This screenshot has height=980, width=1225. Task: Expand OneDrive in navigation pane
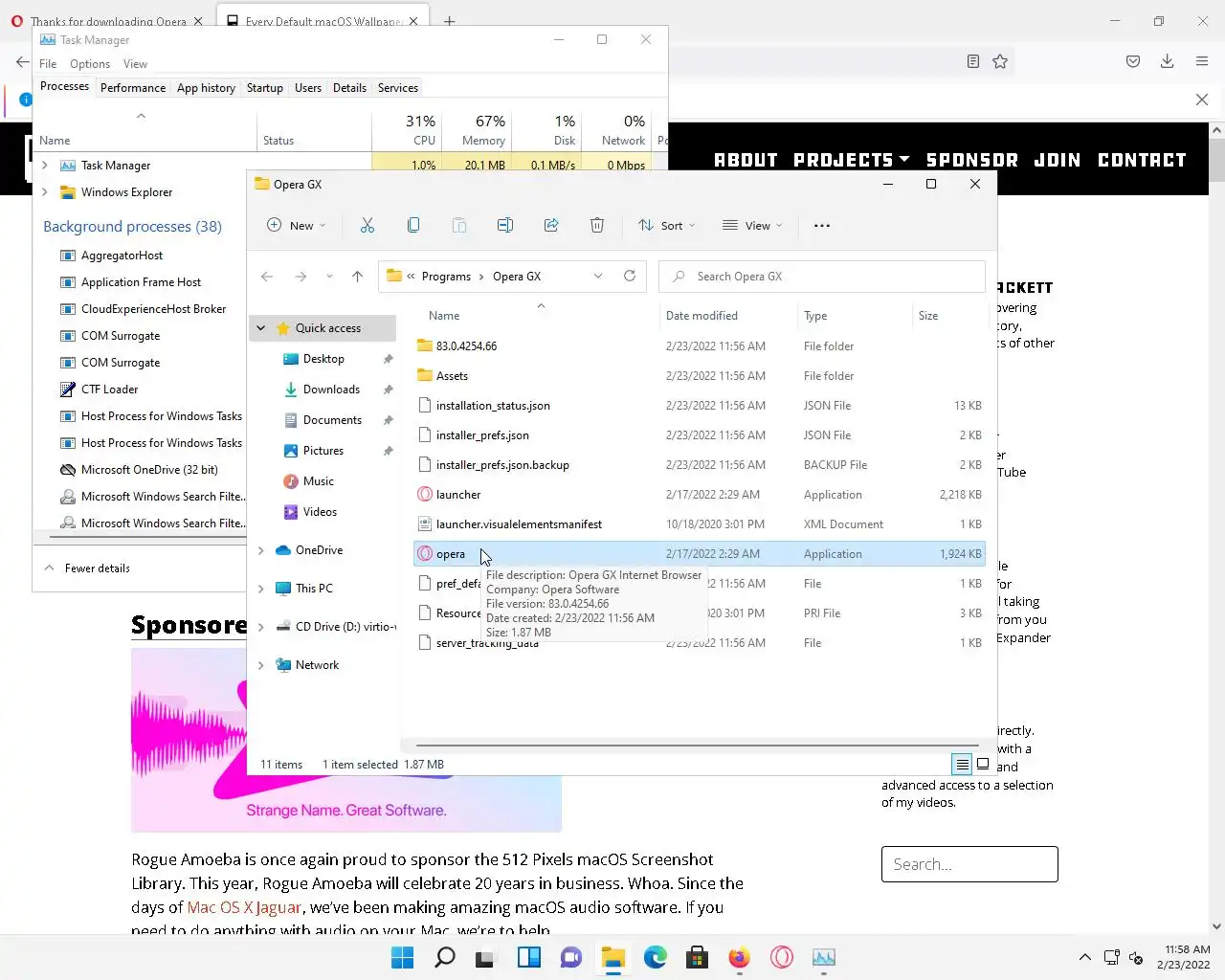click(x=260, y=550)
